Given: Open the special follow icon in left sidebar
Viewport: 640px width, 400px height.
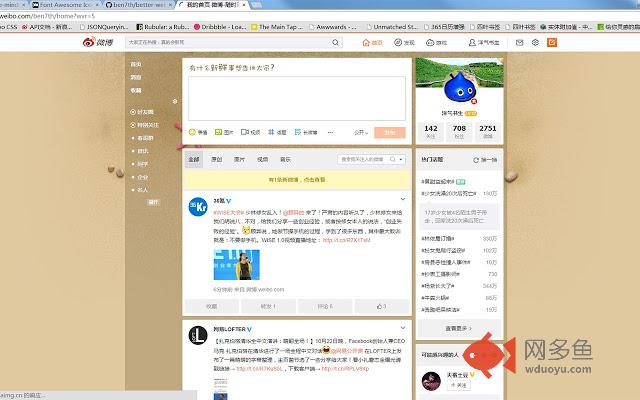Looking at the screenshot, I should click(133, 125).
